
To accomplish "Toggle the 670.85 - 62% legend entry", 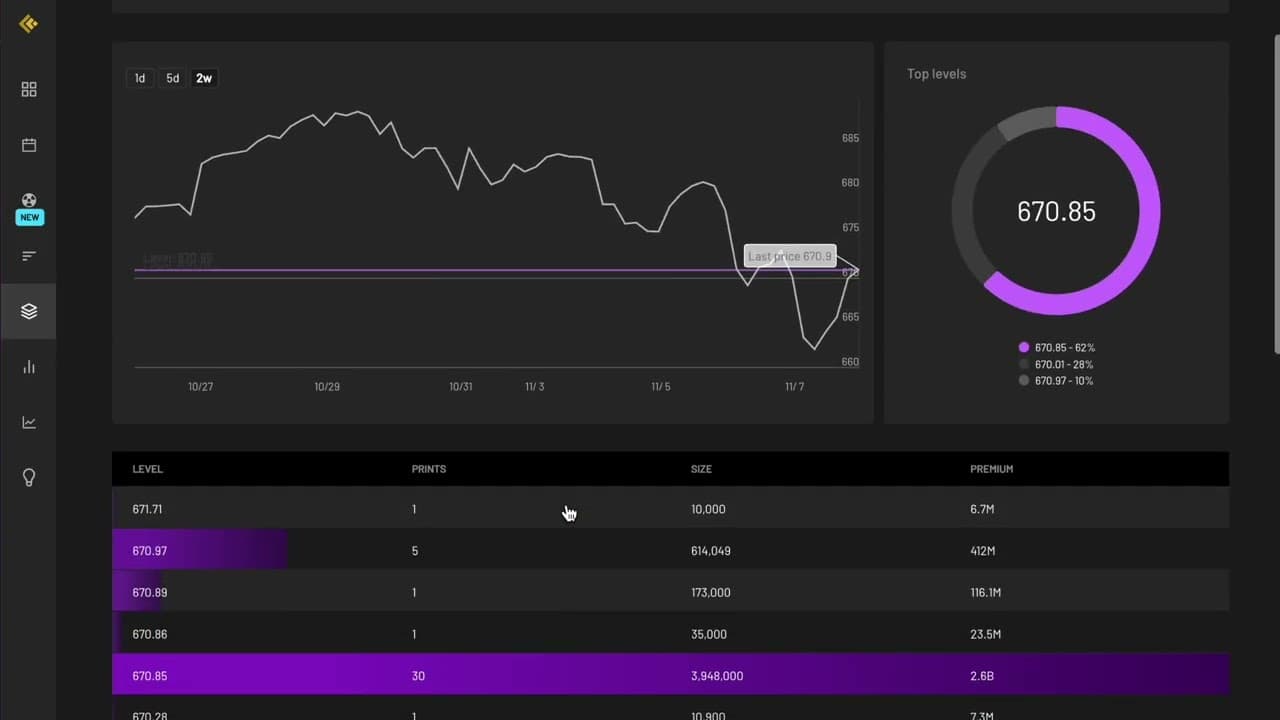I will tap(1056, 347).
